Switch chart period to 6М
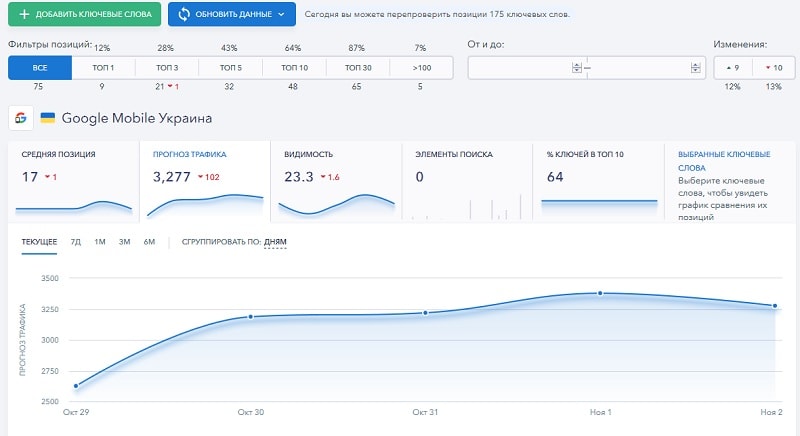This screenshot has height=436, width=800. pos(149,242)
